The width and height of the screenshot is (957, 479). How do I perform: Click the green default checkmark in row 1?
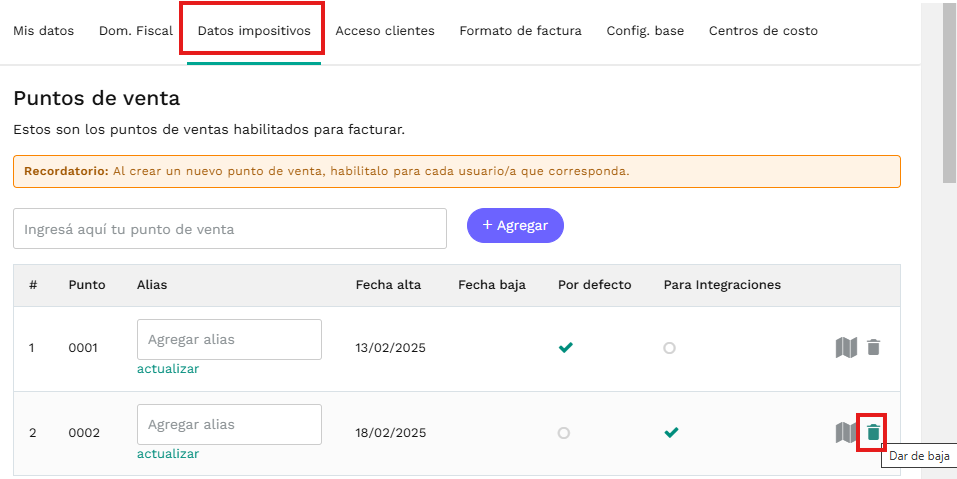[566, 348]
